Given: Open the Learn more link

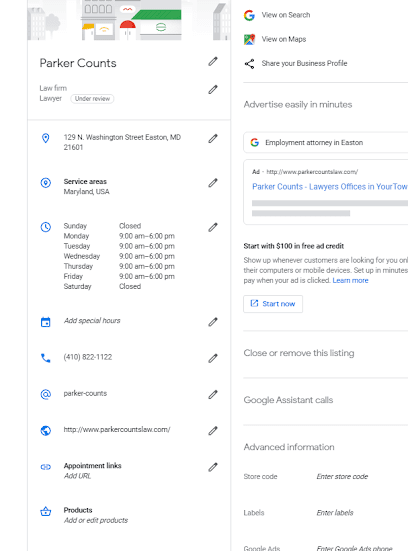Looking at the screenshot, I should (x=350, y=280).
